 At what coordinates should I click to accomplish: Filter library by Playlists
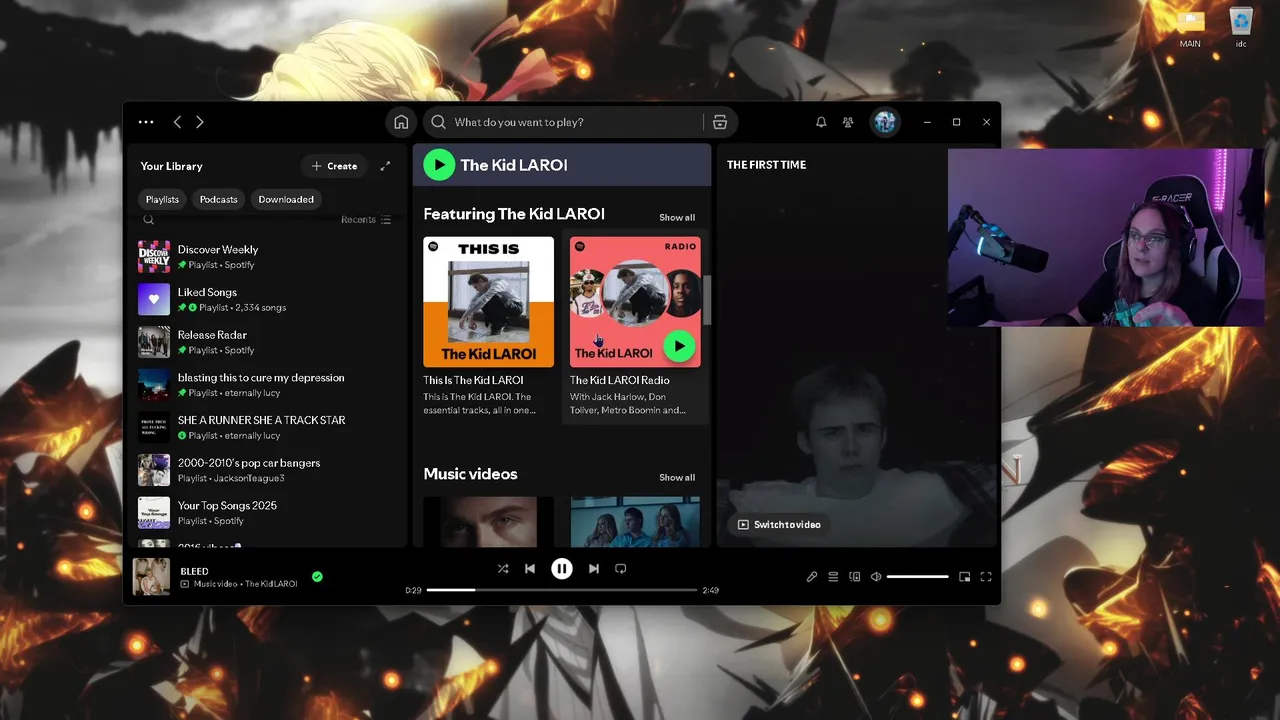[x=162, y=199]
